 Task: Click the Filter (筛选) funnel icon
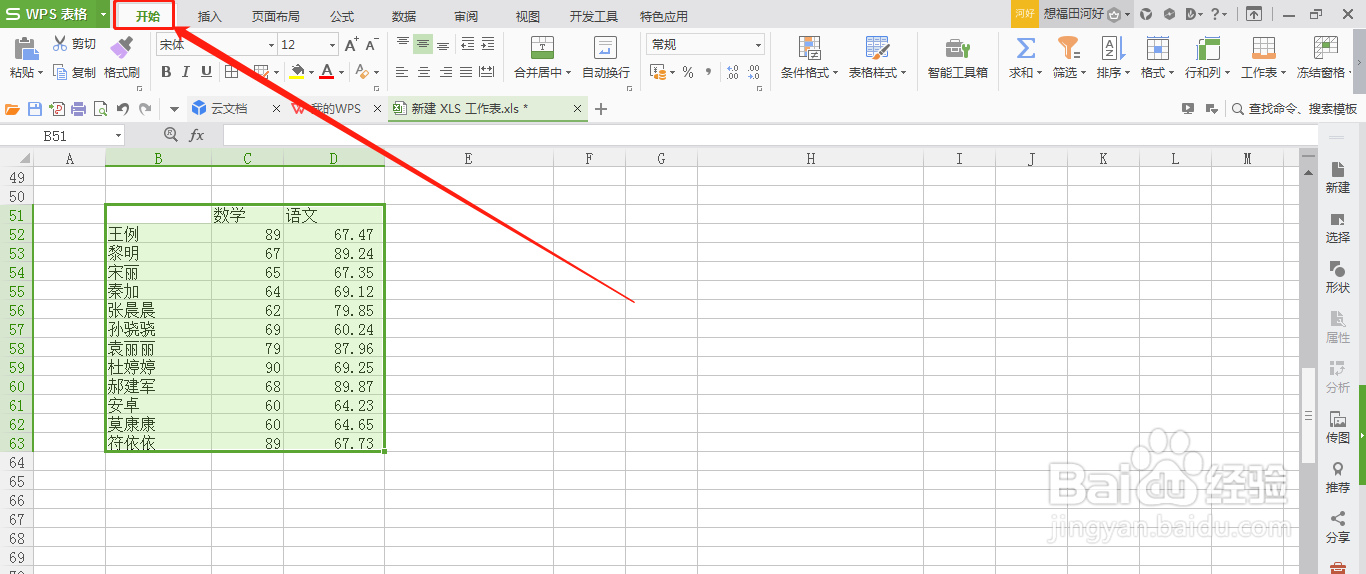pos(1068,48)
